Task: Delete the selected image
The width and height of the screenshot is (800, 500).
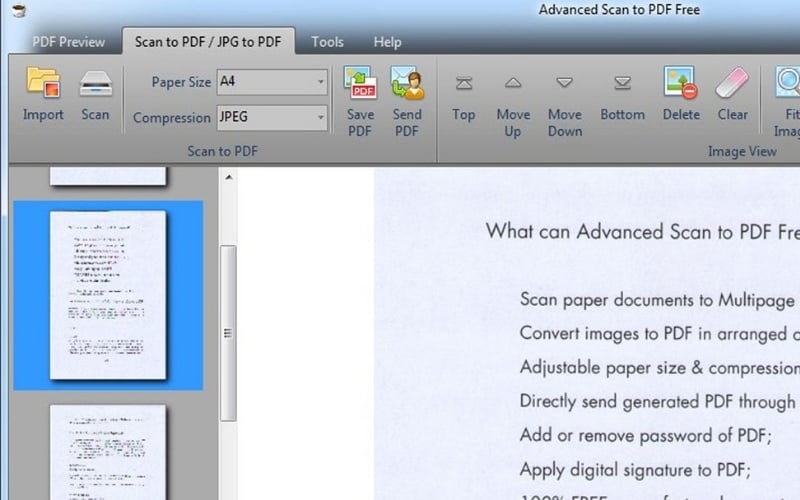Action: [x=681, y=82]
